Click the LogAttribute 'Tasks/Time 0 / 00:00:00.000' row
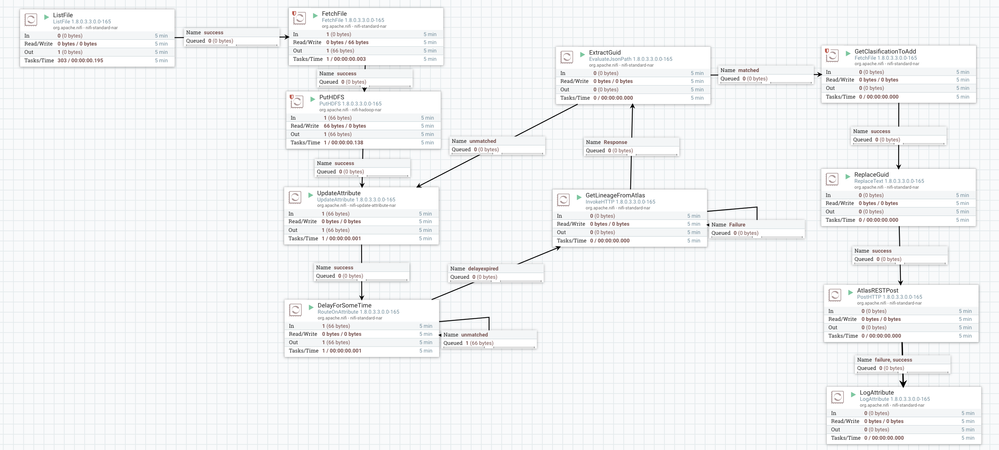 (904, 438)
